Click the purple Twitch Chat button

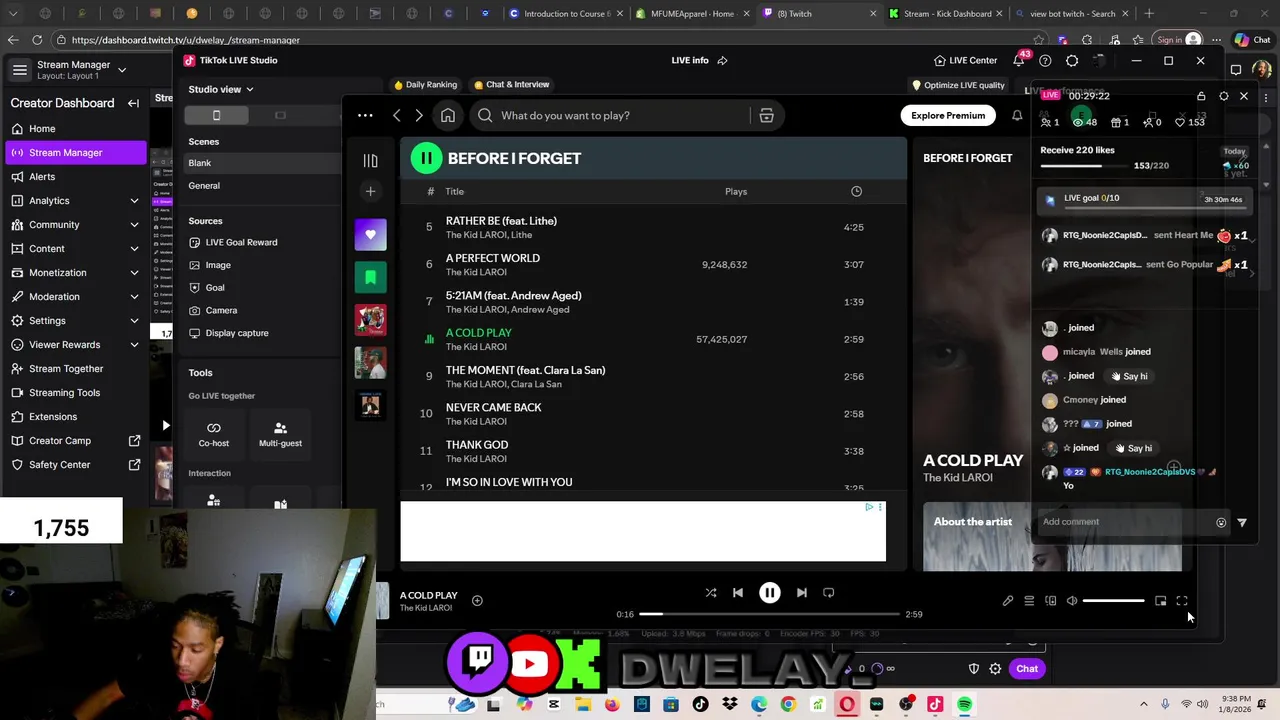1027,669
